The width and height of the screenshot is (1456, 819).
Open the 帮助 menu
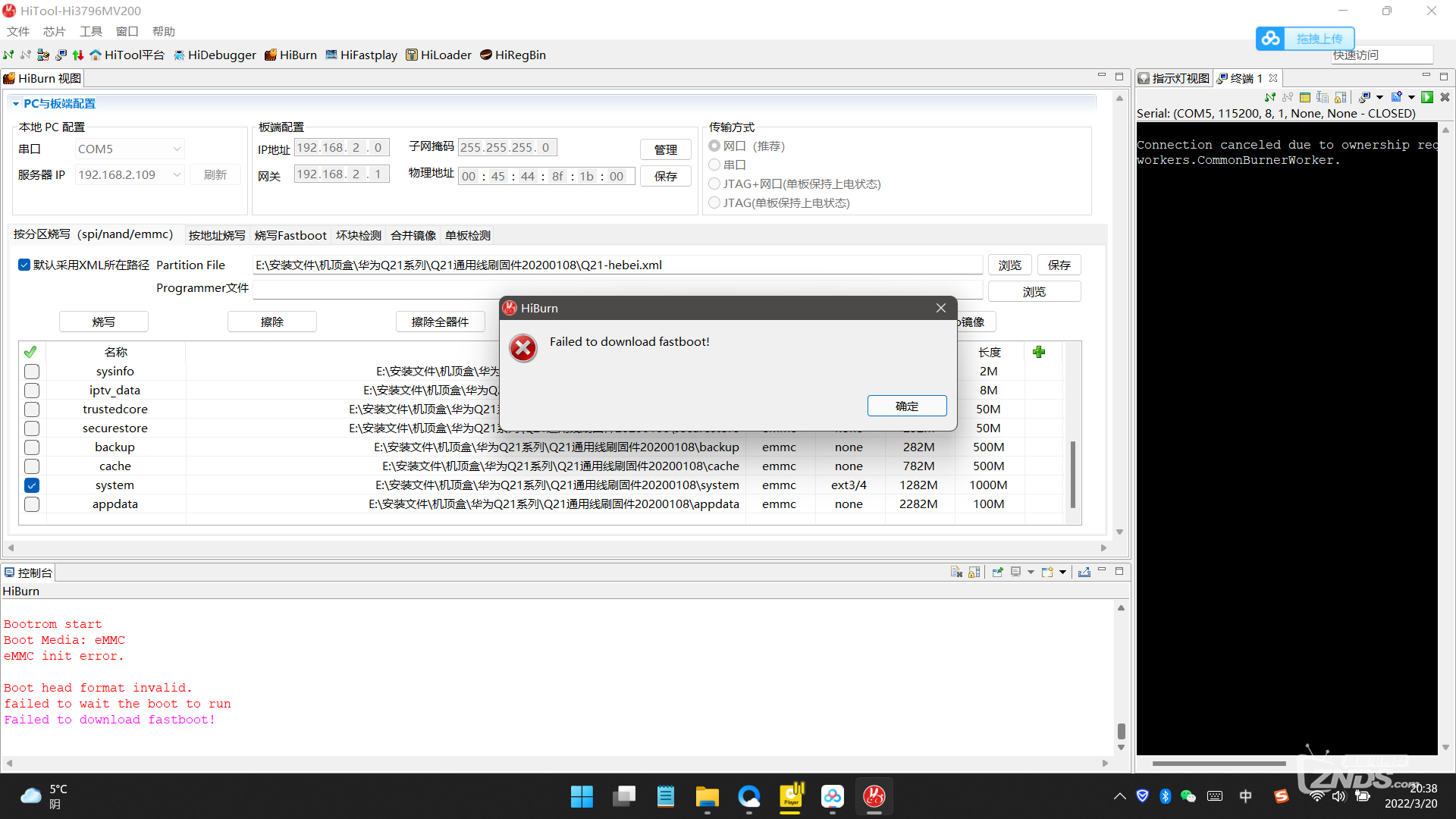[x=164, y=31]
